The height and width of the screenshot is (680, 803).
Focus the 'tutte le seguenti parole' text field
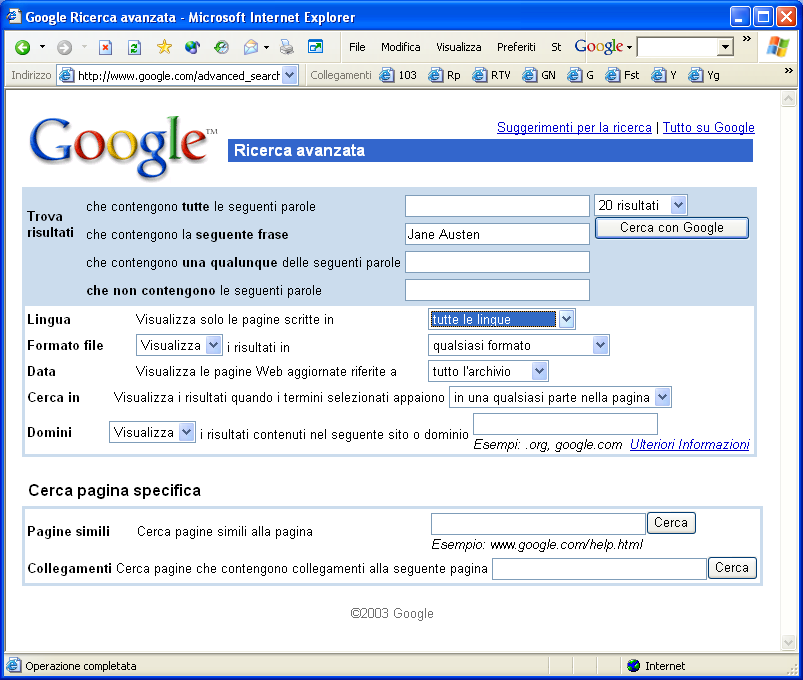tap(497, 206)
